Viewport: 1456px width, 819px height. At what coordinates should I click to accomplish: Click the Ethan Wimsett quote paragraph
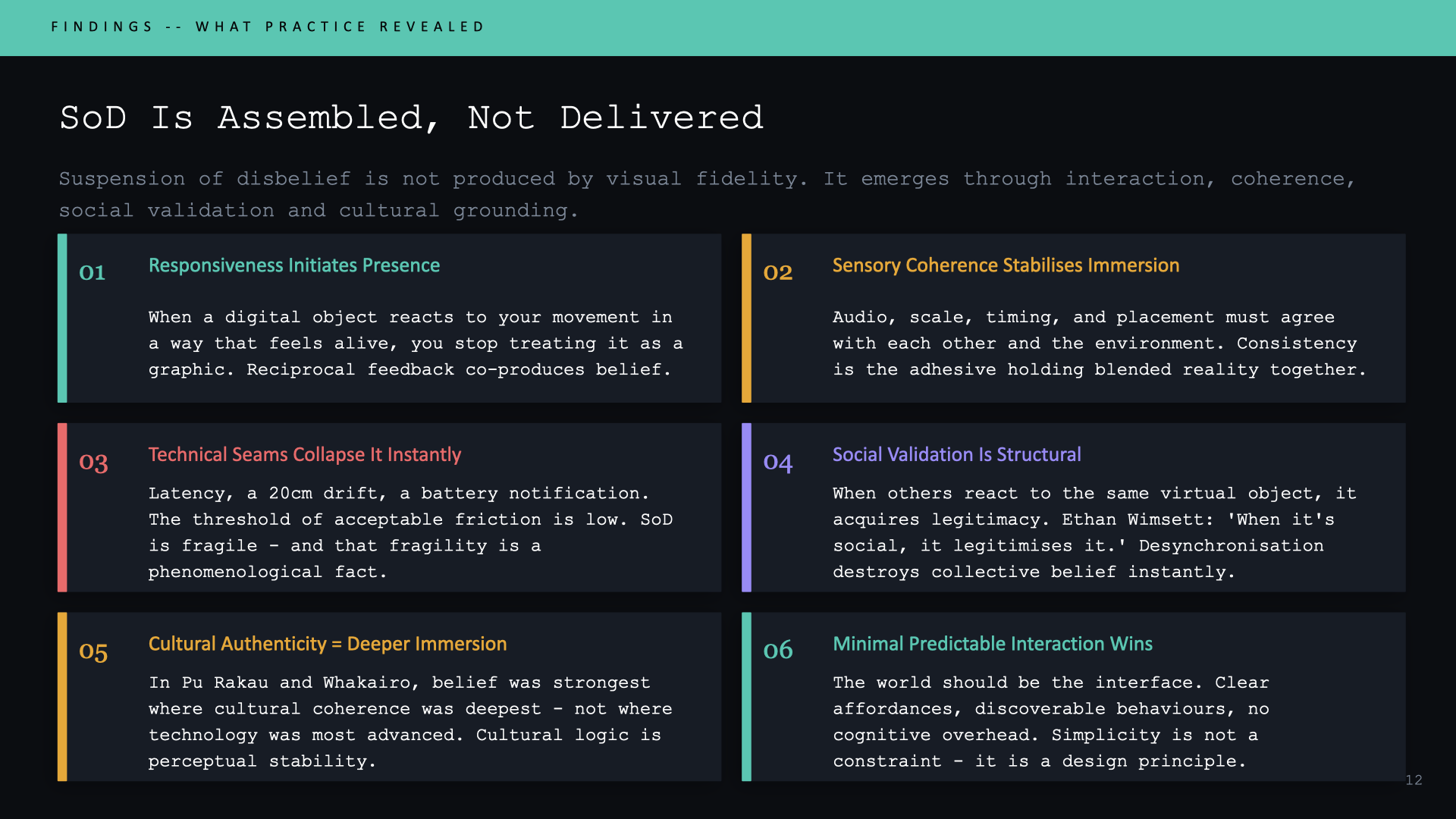click(x=1092, y=532)
